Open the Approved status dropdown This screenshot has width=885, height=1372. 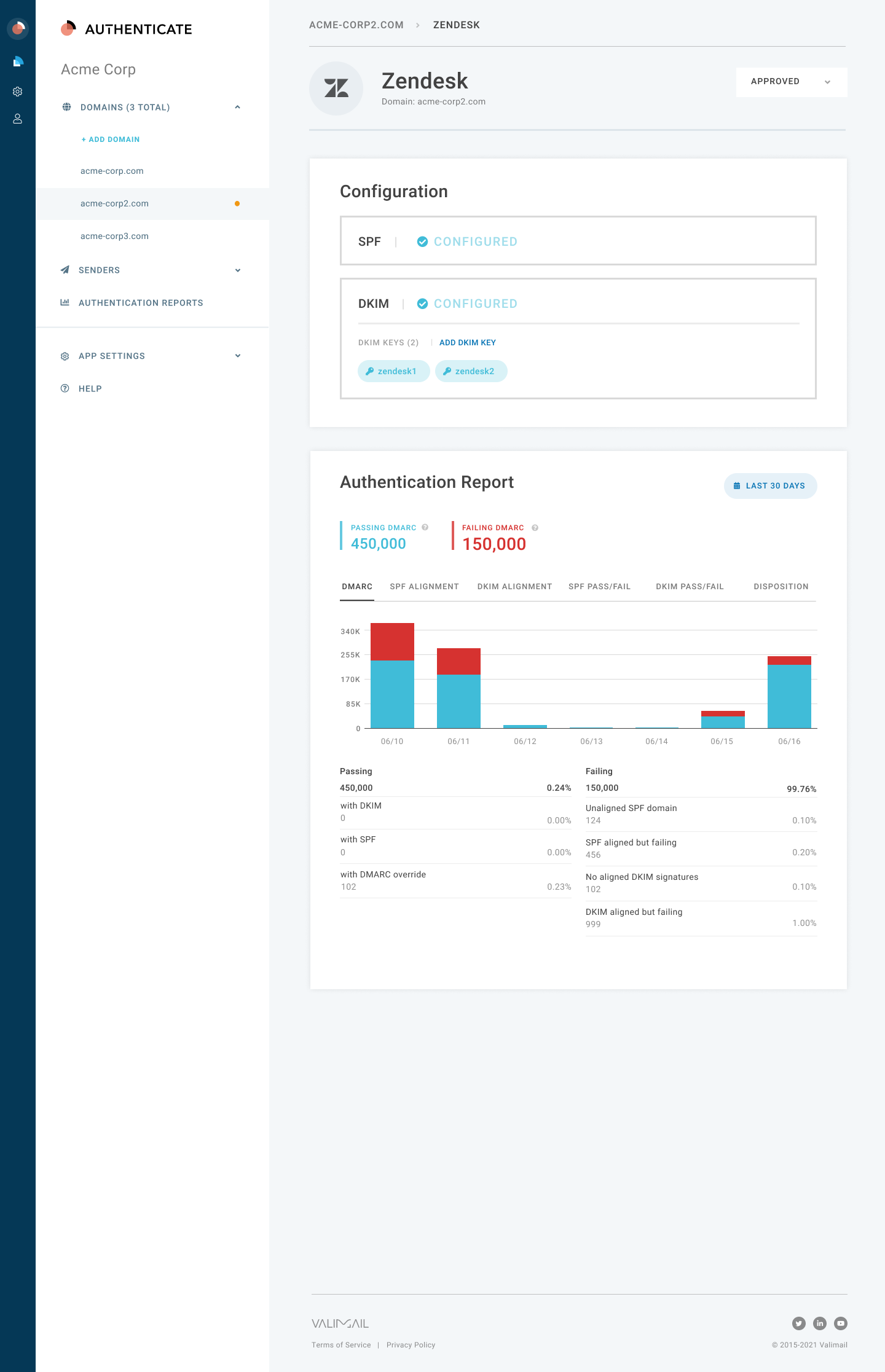point(792,82)
